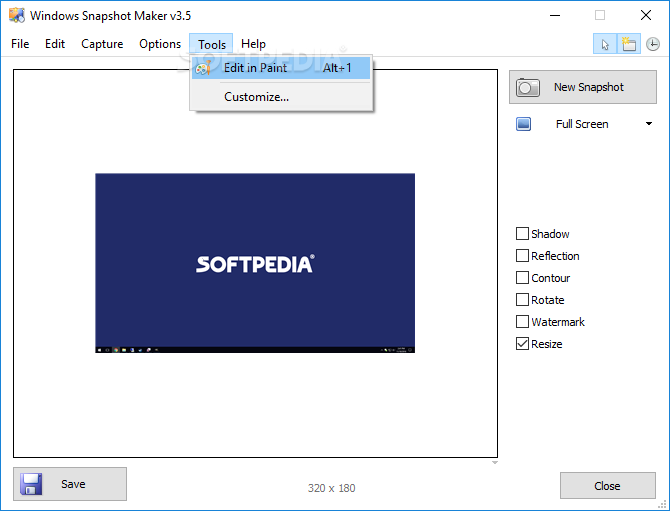Viewport: 670px width, 511px height.
Task: Click the Full Screen mode monitor icon
Action: tap(523, 124)
